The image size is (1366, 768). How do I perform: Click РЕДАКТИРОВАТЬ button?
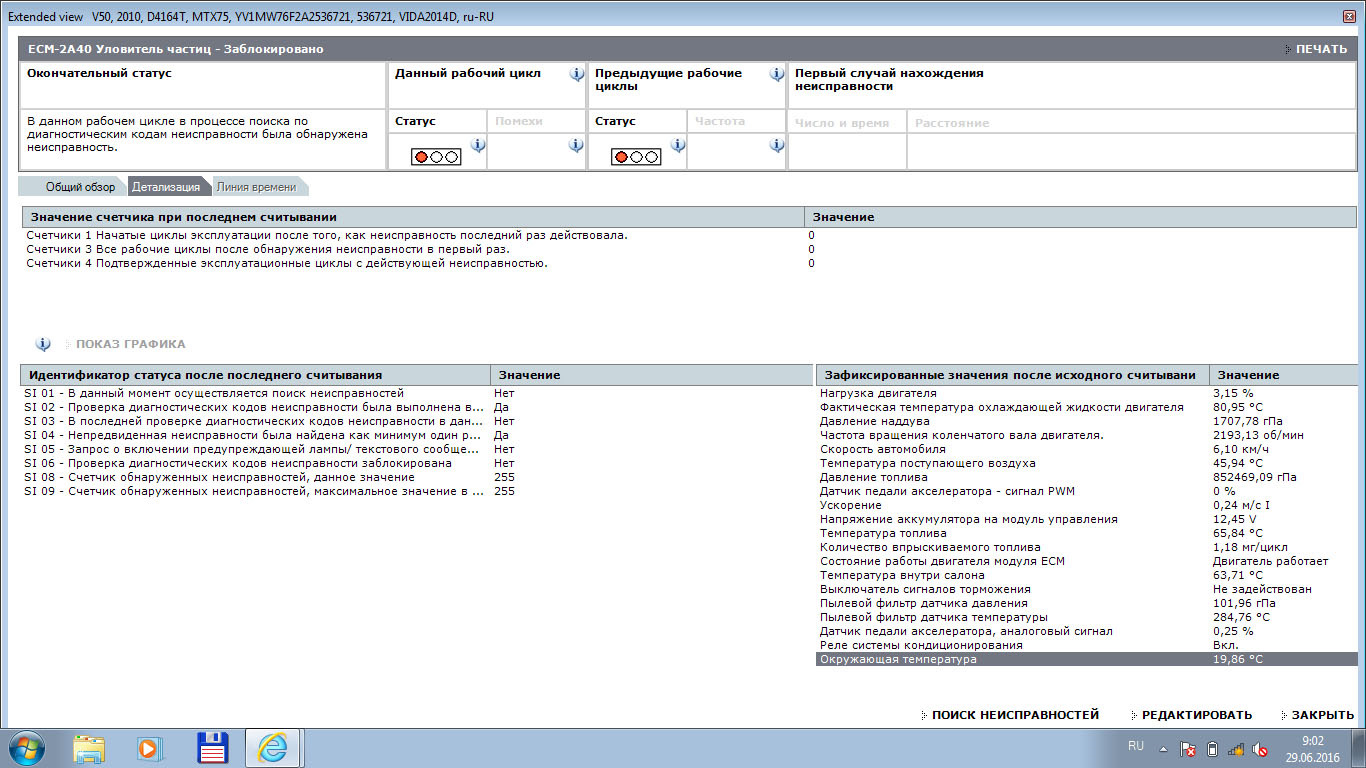point(1191,715)
